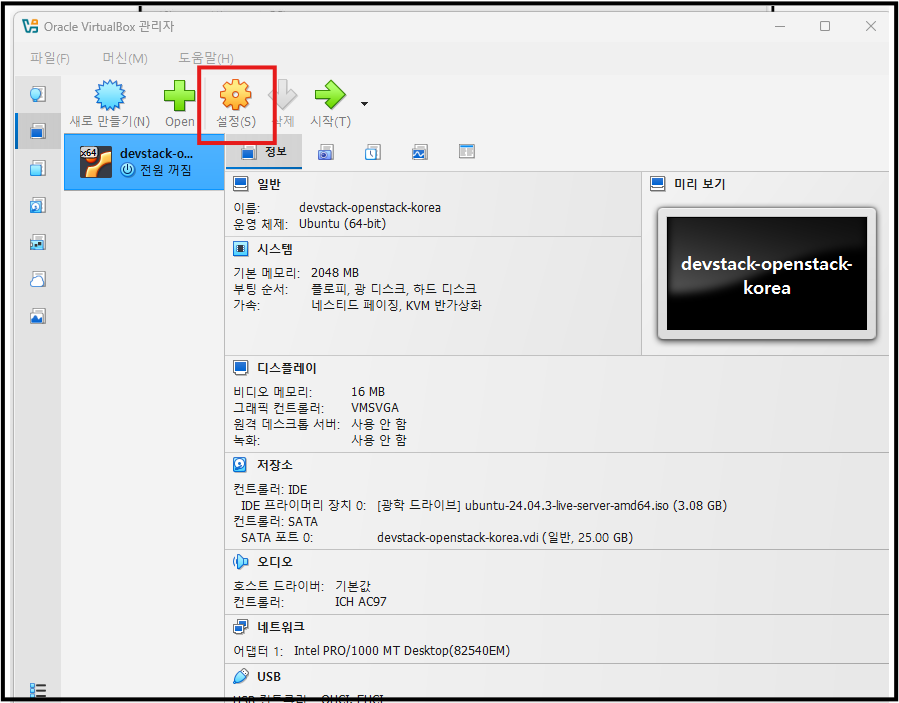Click the USB section header
The image size is (899, 703).
[269, 677]
